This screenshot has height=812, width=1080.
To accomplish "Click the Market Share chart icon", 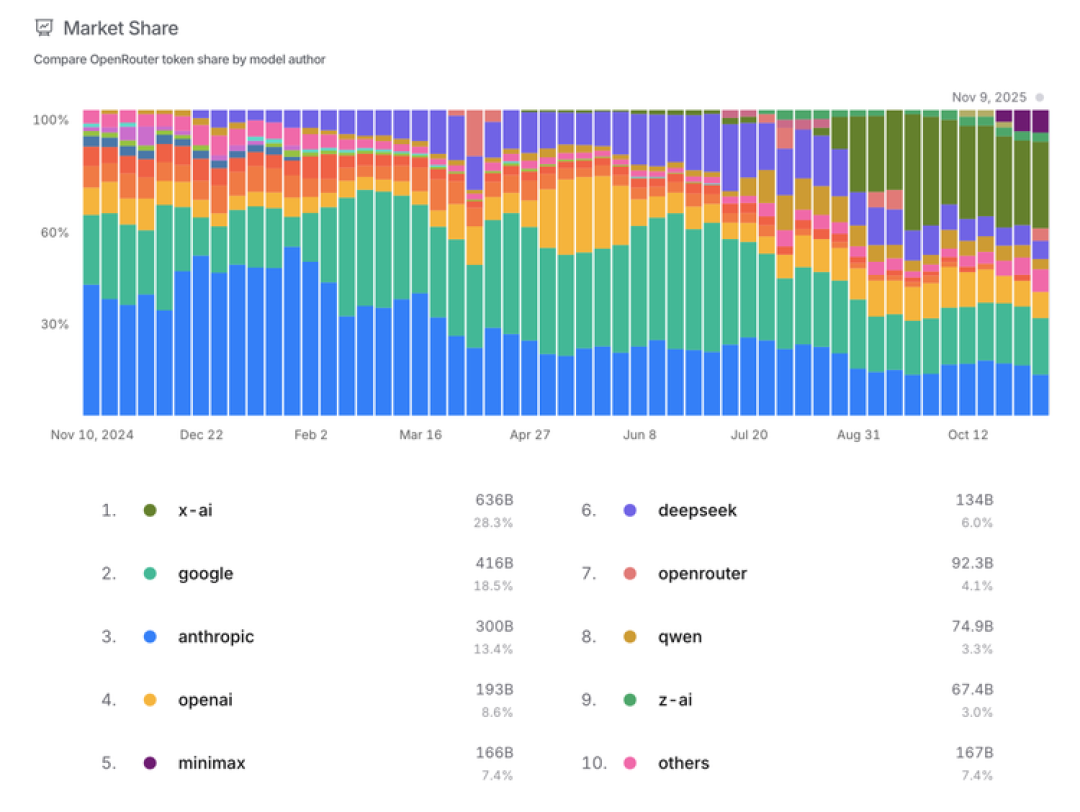I will [x=44, y=28].
